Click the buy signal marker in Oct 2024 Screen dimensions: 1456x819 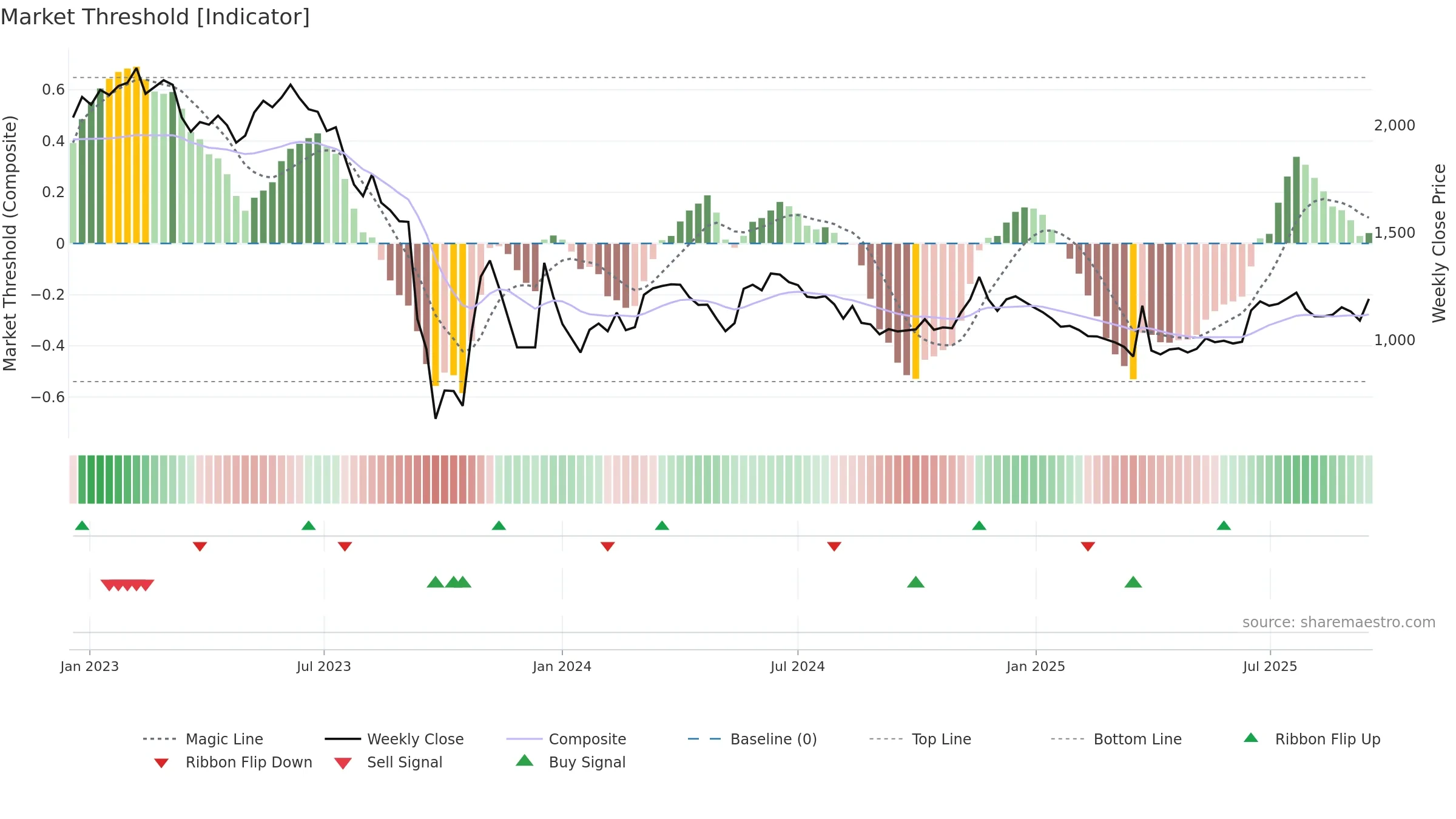[x=915, y=582]
